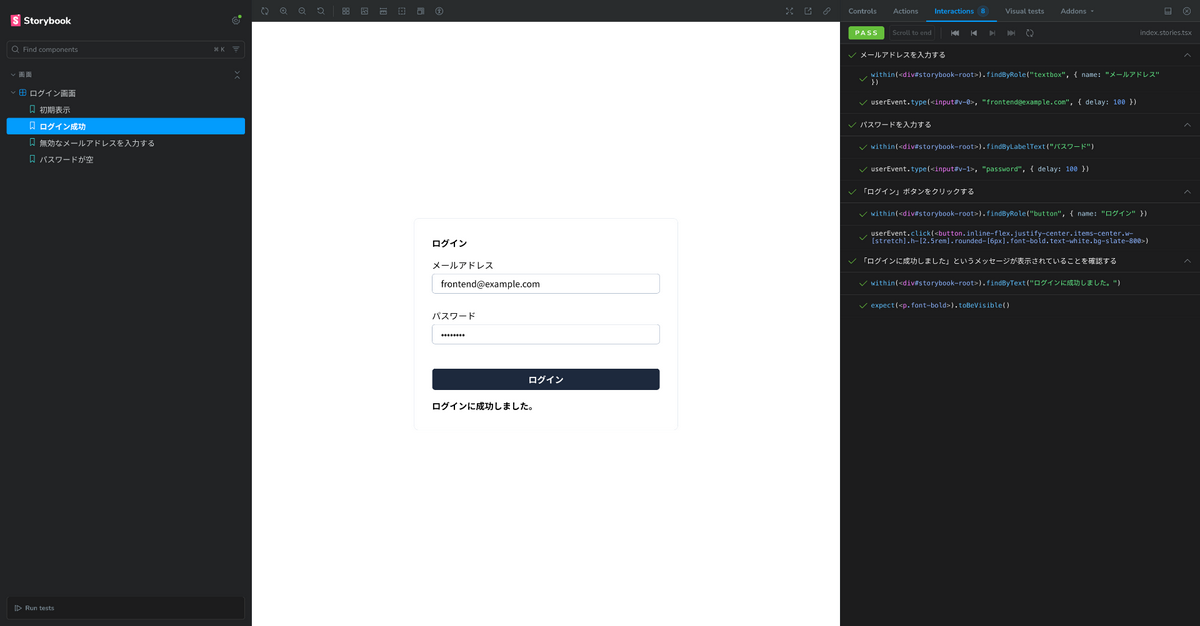Switch to the Controls tab
1200x626 pixels.
click(x=862, y=11)
